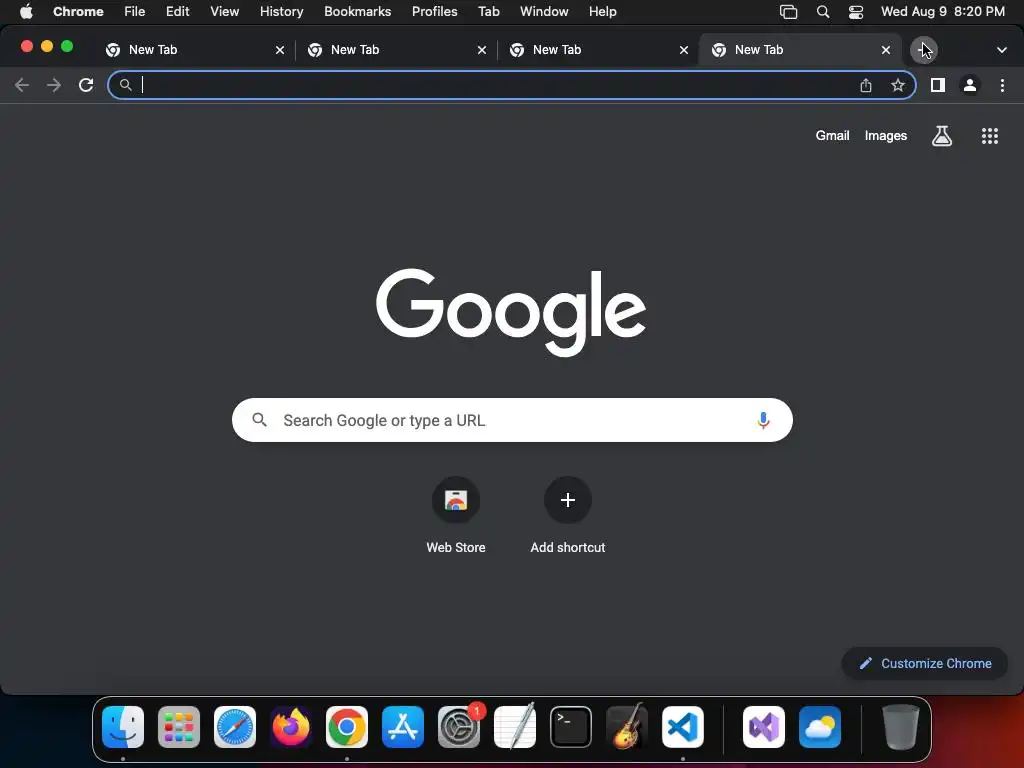The height and width of the screenshot is (768, 1024).
Task: Open the cloud weather app in Dock
Action: (x=820, y=727)
